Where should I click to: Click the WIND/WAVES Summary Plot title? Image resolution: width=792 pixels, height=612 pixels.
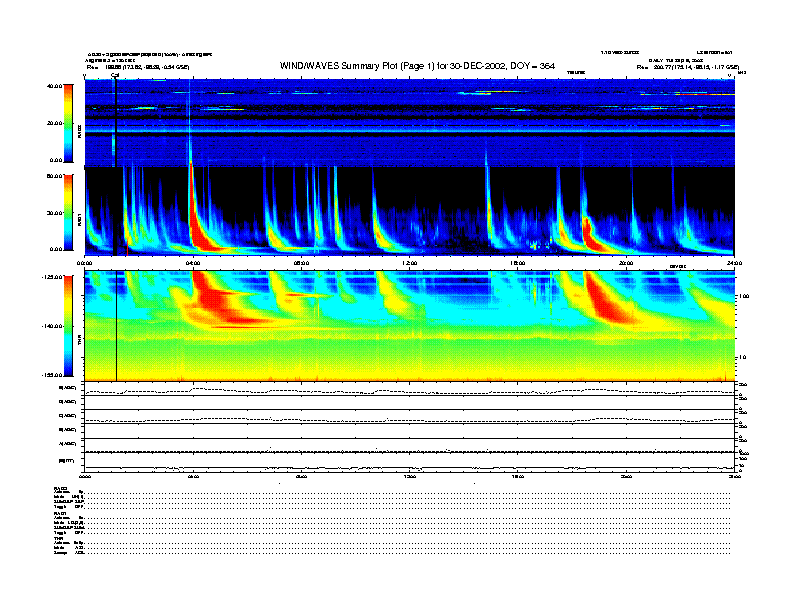(x=417, y=66)
